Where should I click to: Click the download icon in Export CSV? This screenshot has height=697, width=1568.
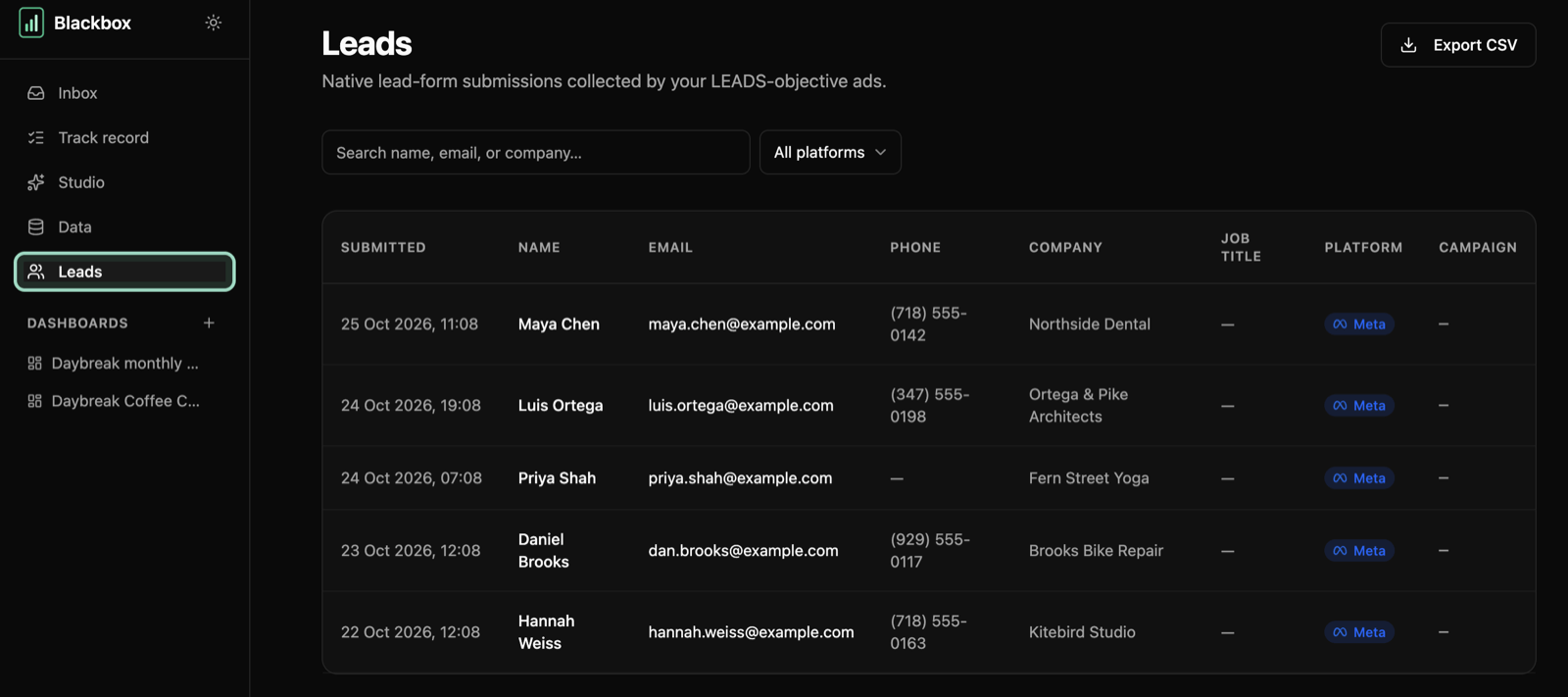coord(1408,45)
